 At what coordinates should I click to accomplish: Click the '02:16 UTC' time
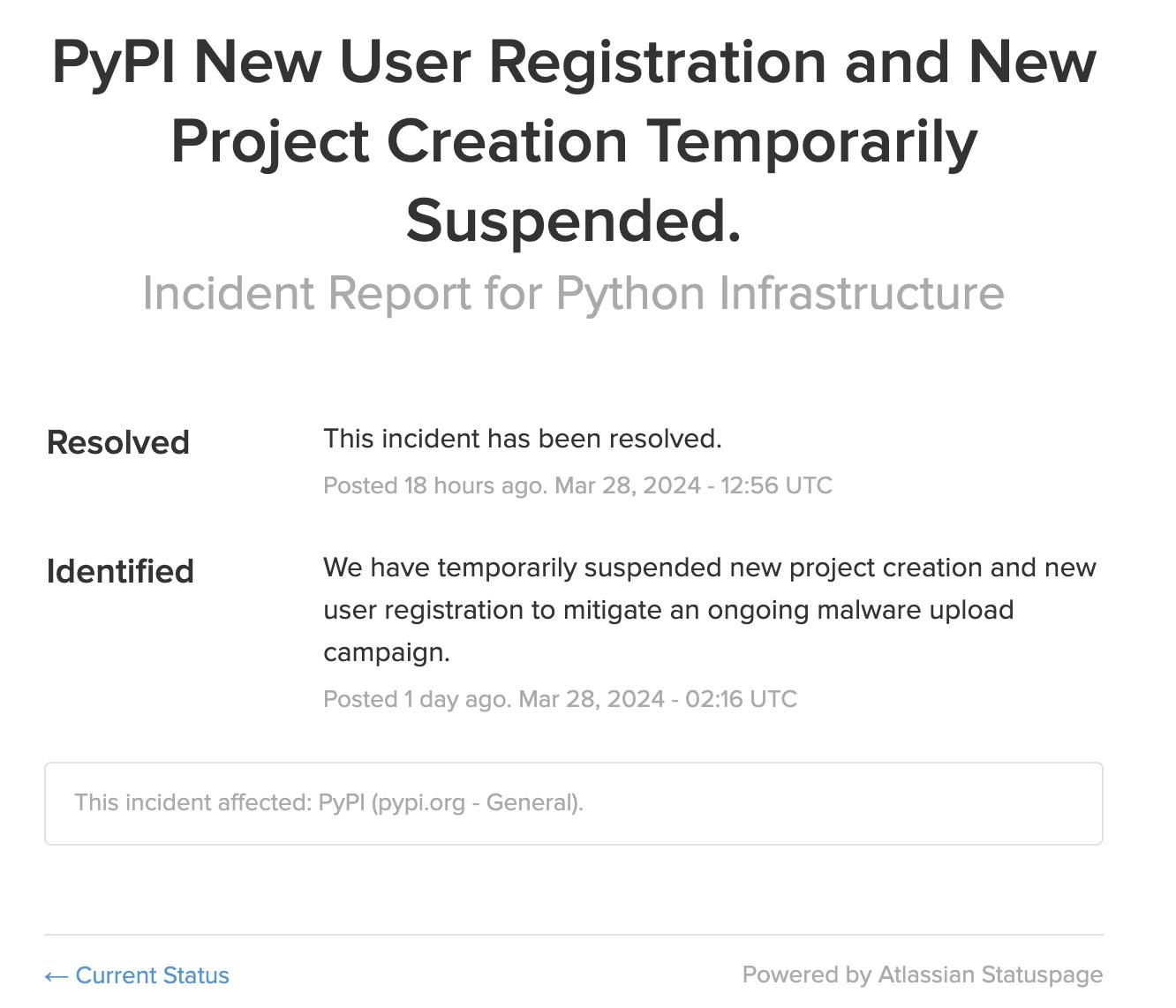tap(741, 699)
